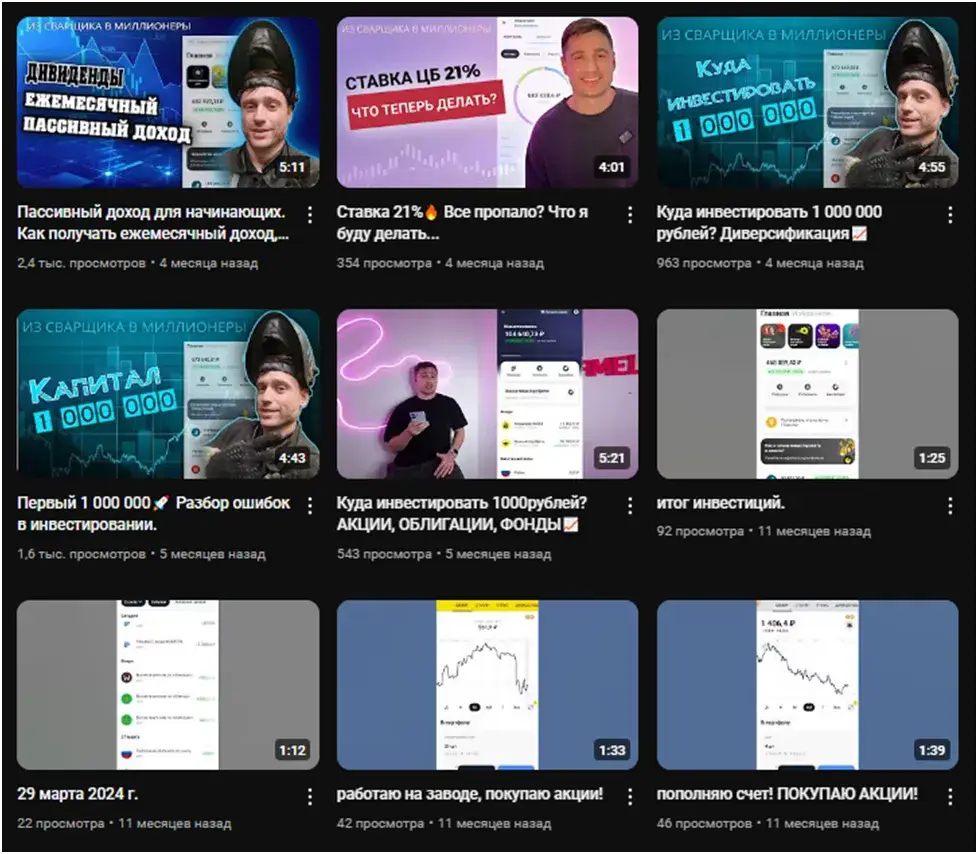Open the menu beside 'итог инвестиций.'

[x=950, y=506]
